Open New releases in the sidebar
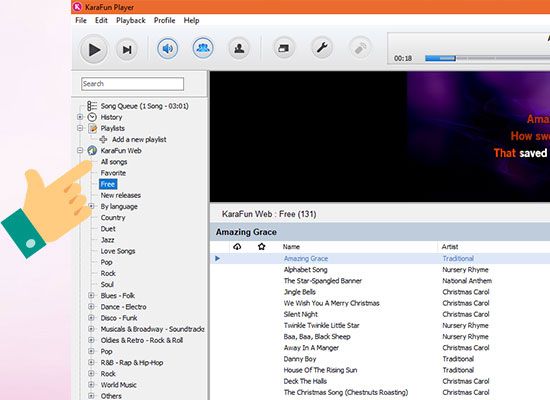Screen dimensions: 550x400 tap(121, 195)
